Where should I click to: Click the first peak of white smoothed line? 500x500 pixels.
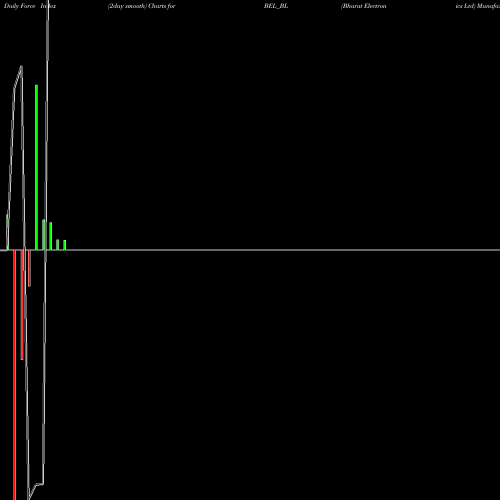(x=22, y=67)
